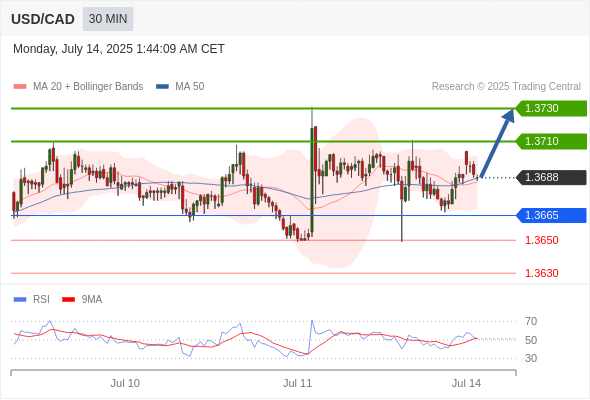The width and height of the screenshot is (590, 400).
Task: Toggle the MA 20 + Bollinger Bands legend label
Action: click(88, 87)
